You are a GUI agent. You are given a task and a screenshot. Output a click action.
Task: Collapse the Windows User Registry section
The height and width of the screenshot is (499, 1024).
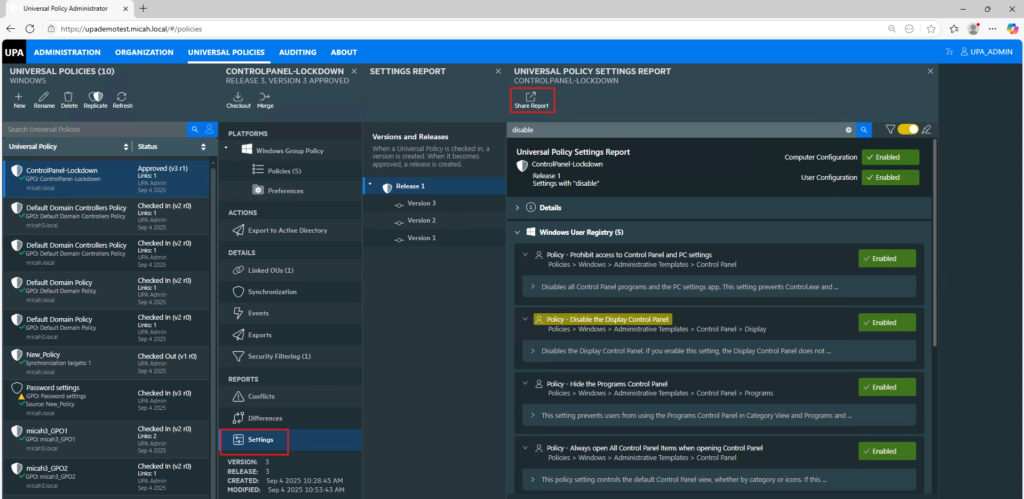click(x=519, y=232)
